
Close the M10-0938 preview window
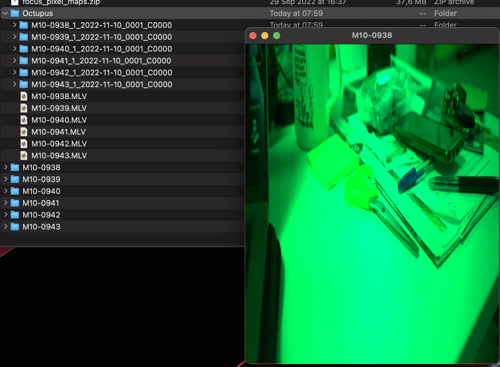pyautogui.click(x=253, y=36)
